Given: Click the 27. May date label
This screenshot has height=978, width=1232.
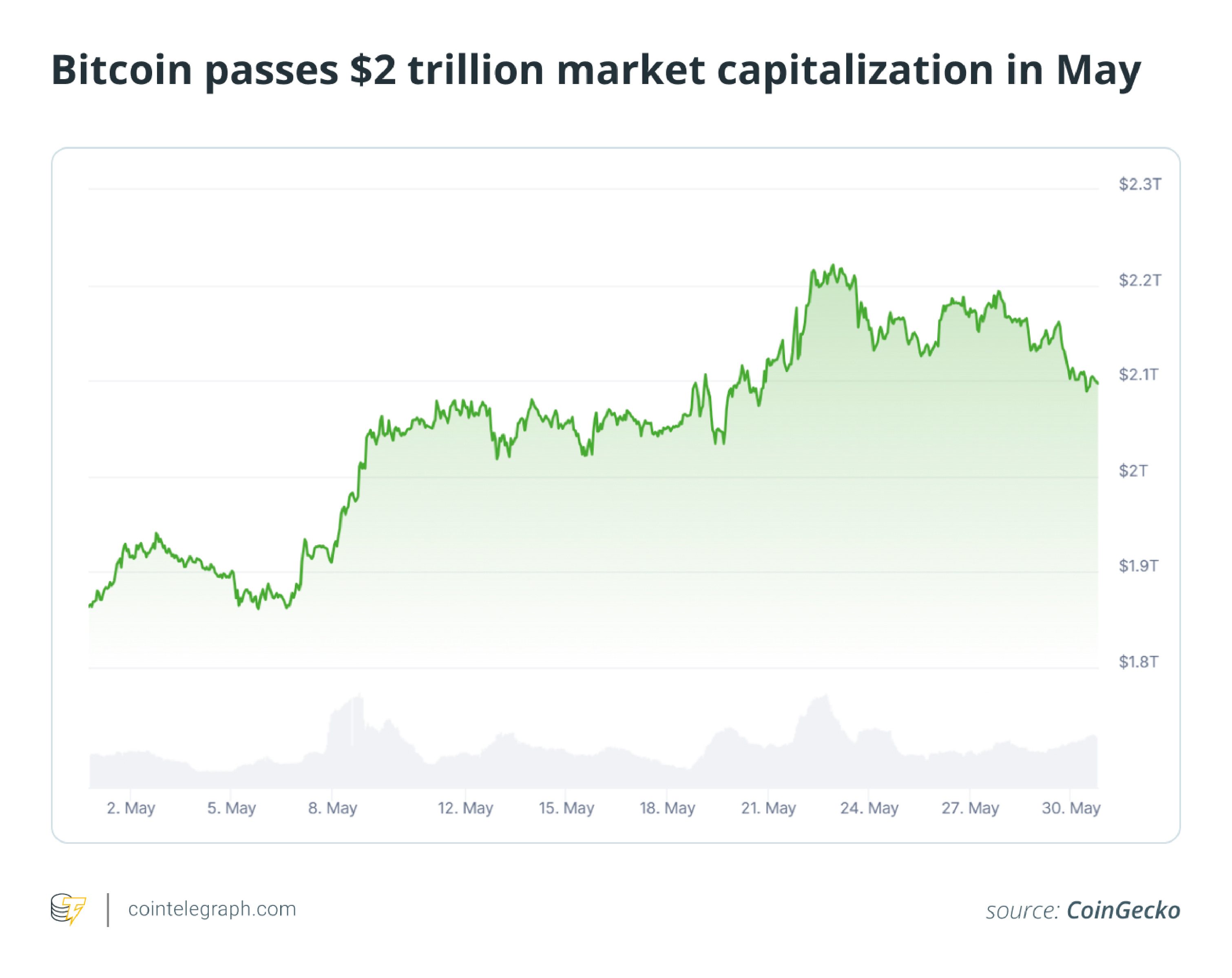Looking at the screenshot, I should pyautogui.click(x=970, y=808).
